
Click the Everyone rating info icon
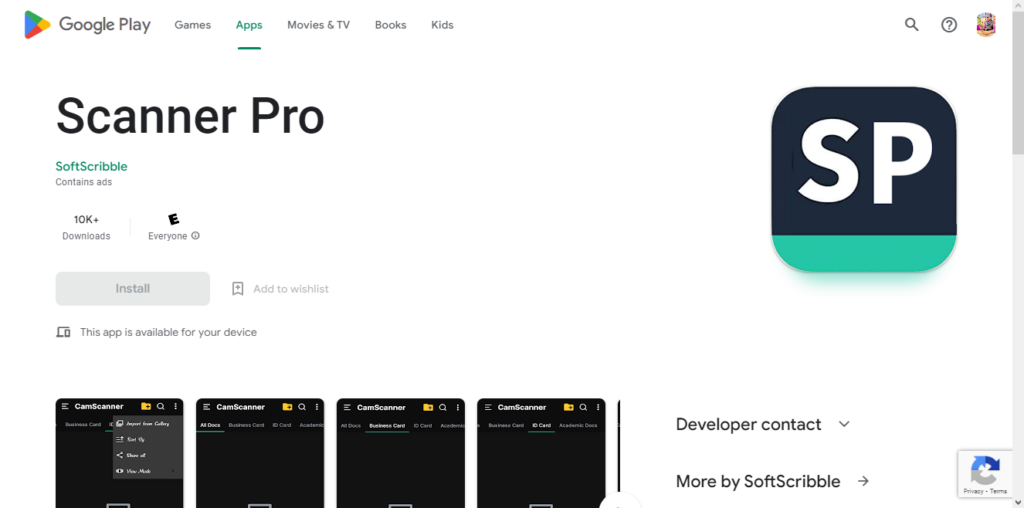[x=195, y=236]
